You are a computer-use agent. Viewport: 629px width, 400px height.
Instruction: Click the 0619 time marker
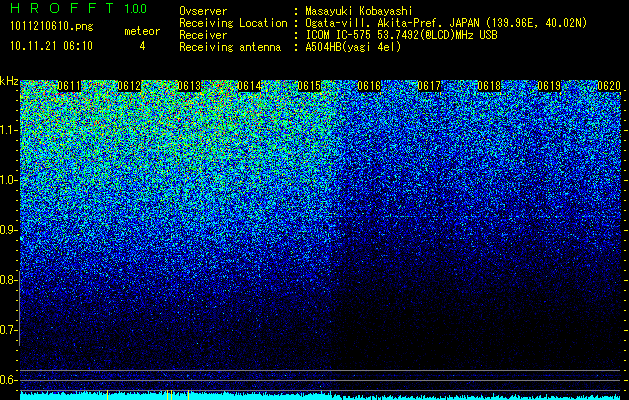[x=549, y=86]
